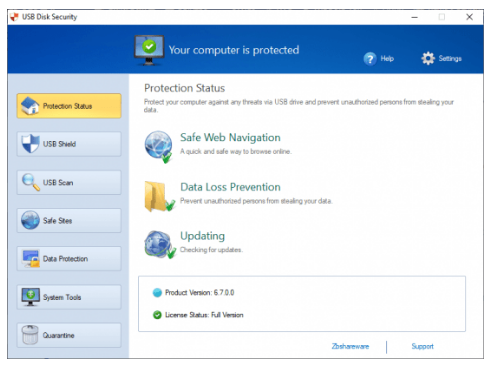This screenshot has height=365, width=488.
Task: Click the 'Your computer is protected' text
Action: point(234,50)
